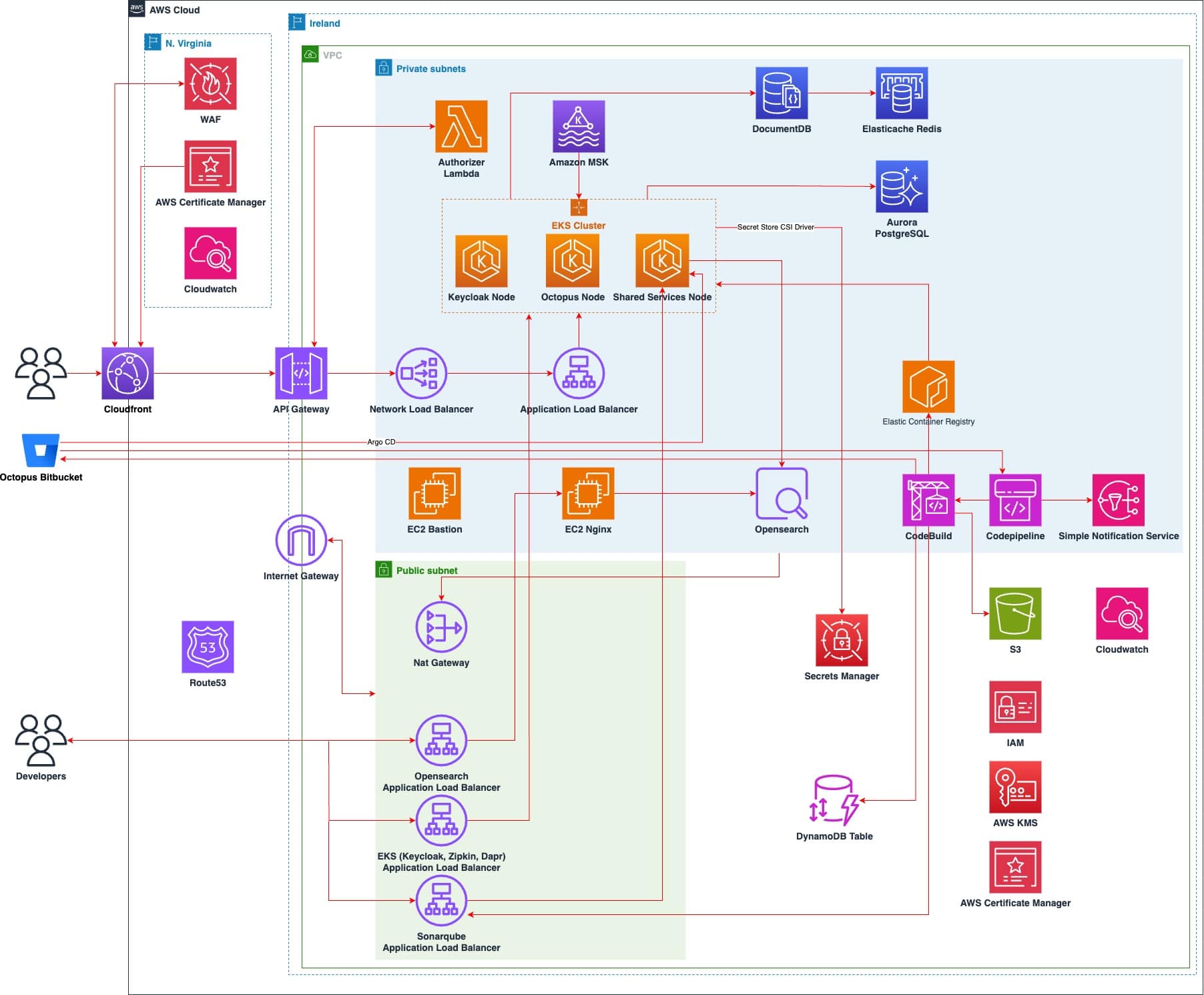This screenshot has height=995, width=1204.
Task: Click the Codepipeline icon
Action: (x=1015, y=500)
